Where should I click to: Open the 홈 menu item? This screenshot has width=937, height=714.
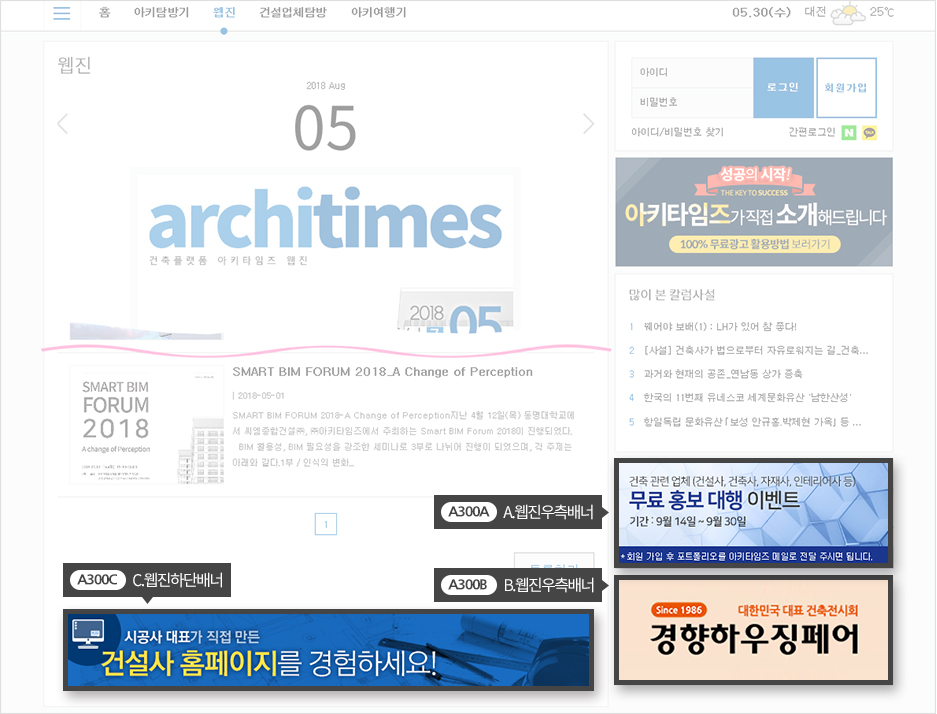click(x=105, y=13)
